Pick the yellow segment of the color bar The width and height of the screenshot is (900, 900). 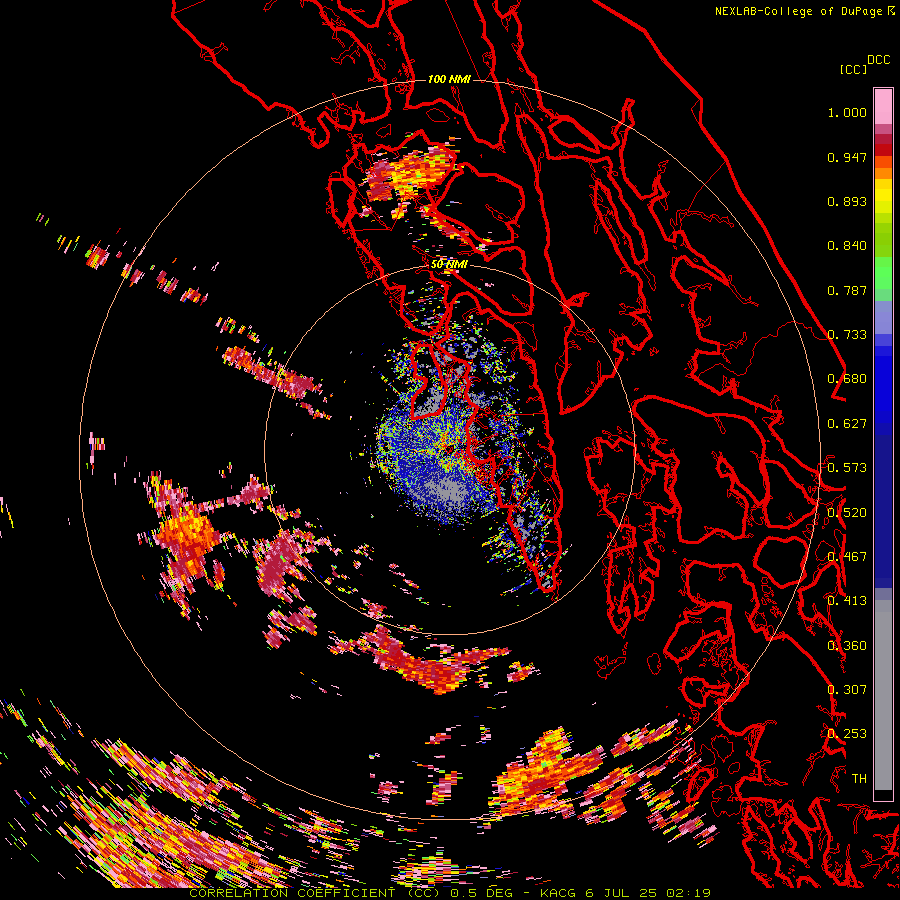(883, 196)
